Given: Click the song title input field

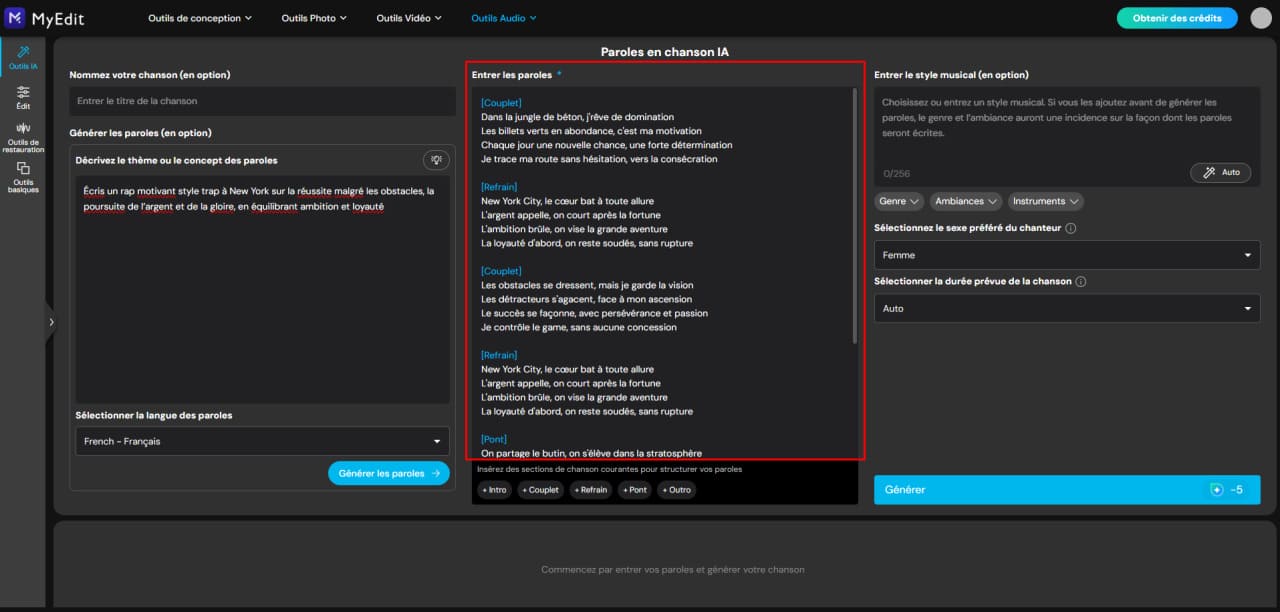Looking at the screenshot, I should coord(263,101).
